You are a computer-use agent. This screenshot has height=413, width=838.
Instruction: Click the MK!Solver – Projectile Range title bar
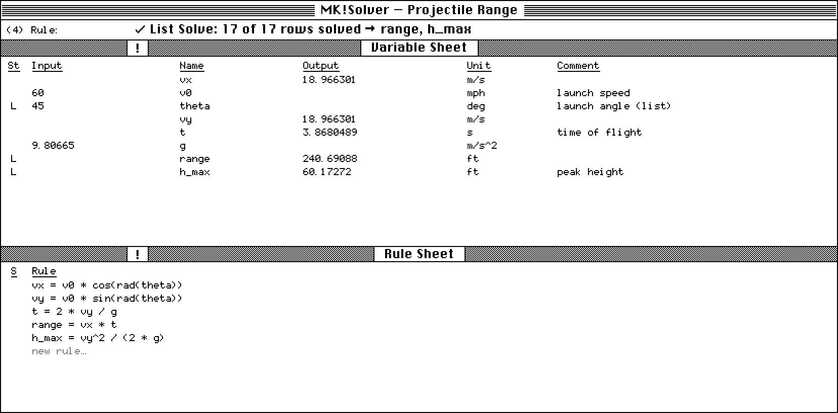click(419, 10)
